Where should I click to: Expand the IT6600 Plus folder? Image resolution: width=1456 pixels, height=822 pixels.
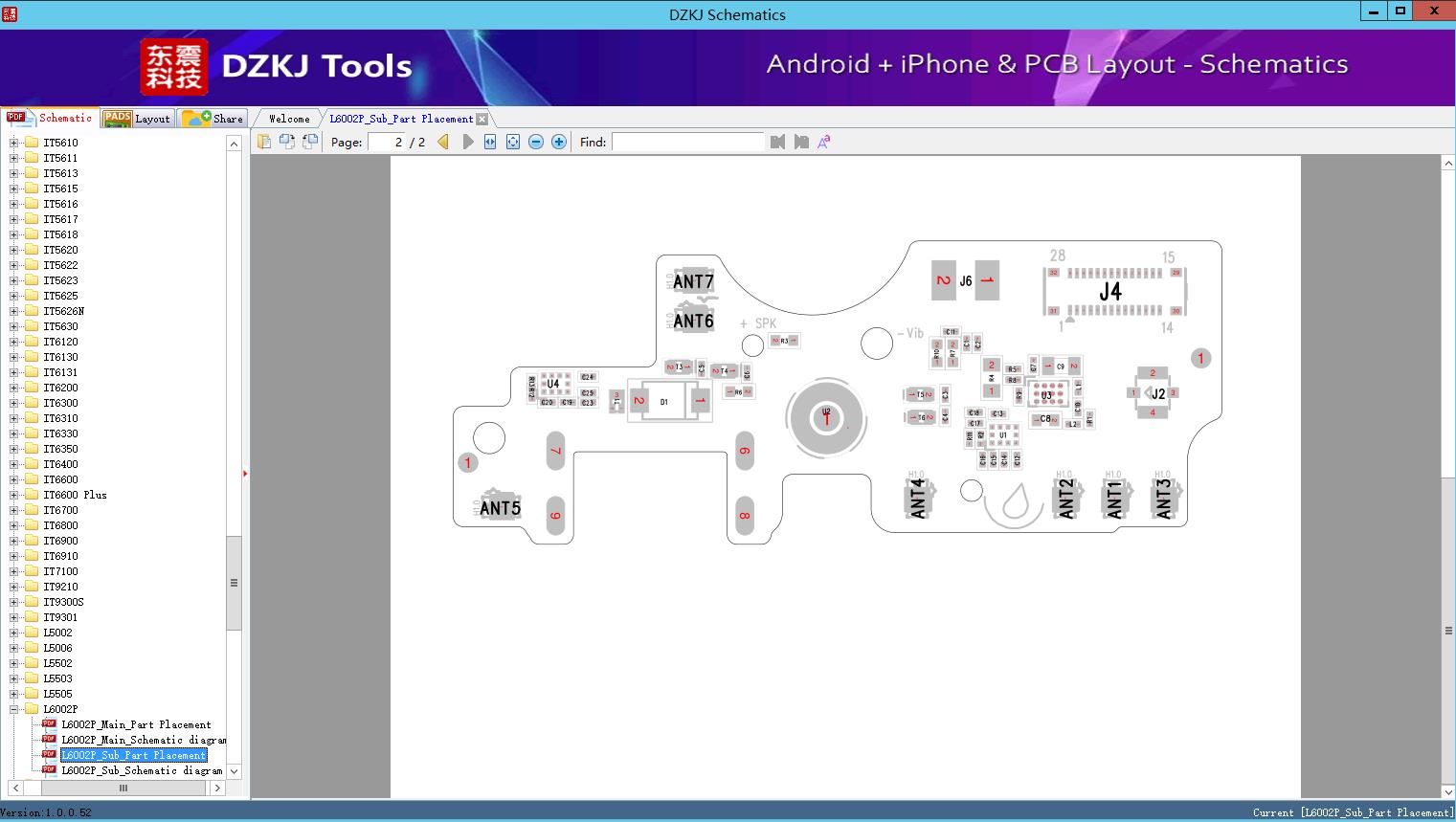(13, 495)
